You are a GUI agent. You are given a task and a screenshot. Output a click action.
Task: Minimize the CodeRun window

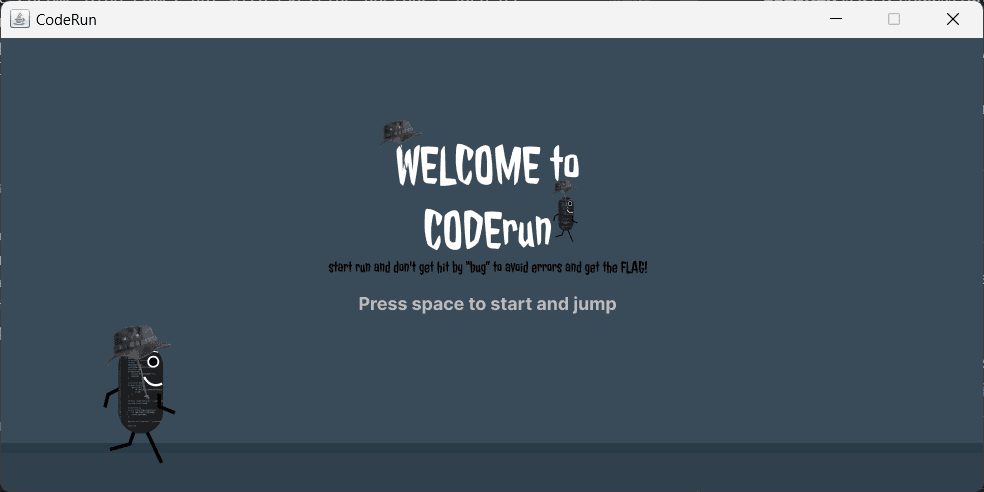click(x=835, y=19)
